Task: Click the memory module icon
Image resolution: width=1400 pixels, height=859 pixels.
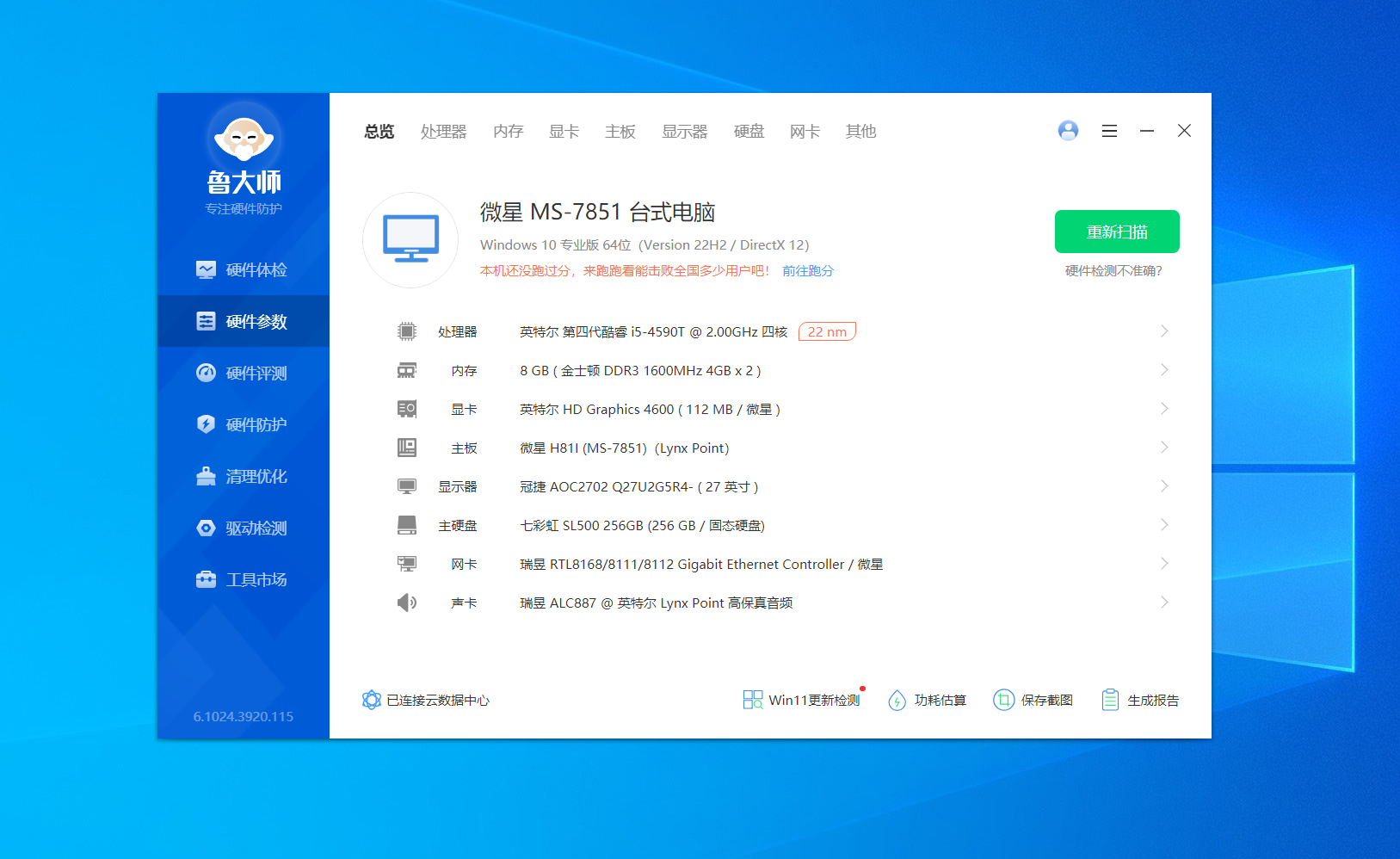Action: 407,370
